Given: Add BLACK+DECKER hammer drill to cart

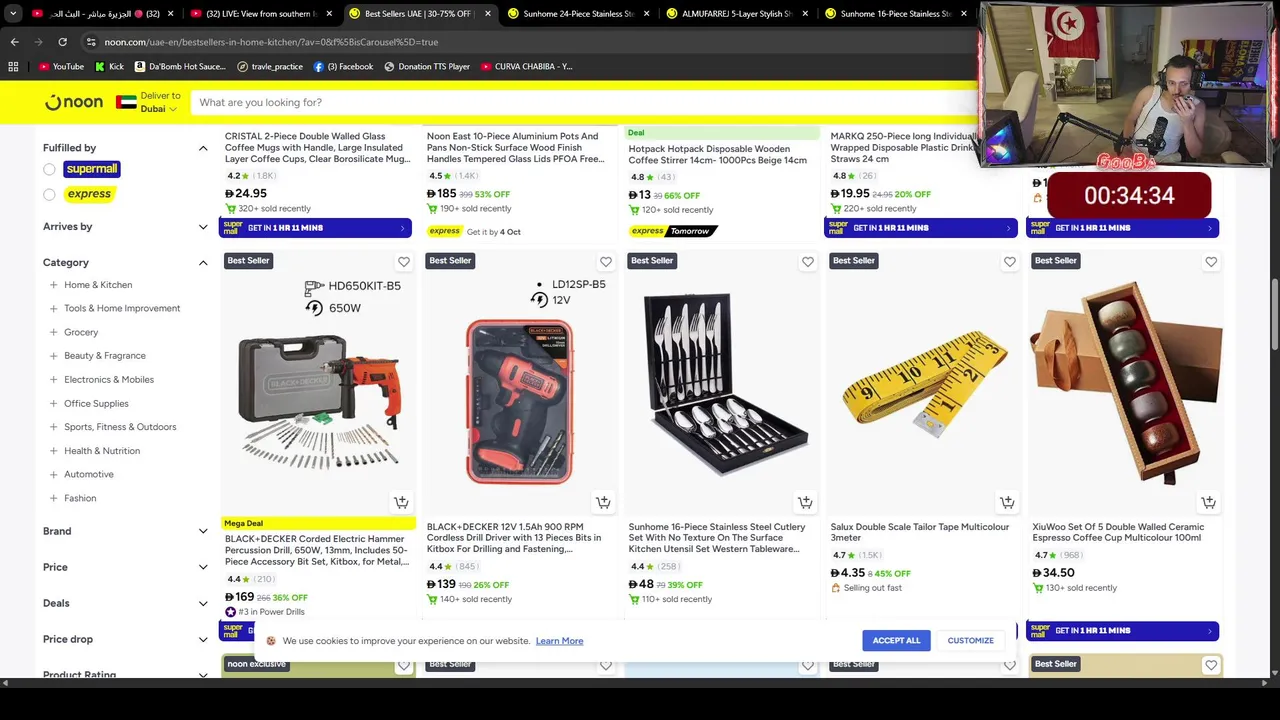Looking at the screenshot, I should click(x=401, y=502).
